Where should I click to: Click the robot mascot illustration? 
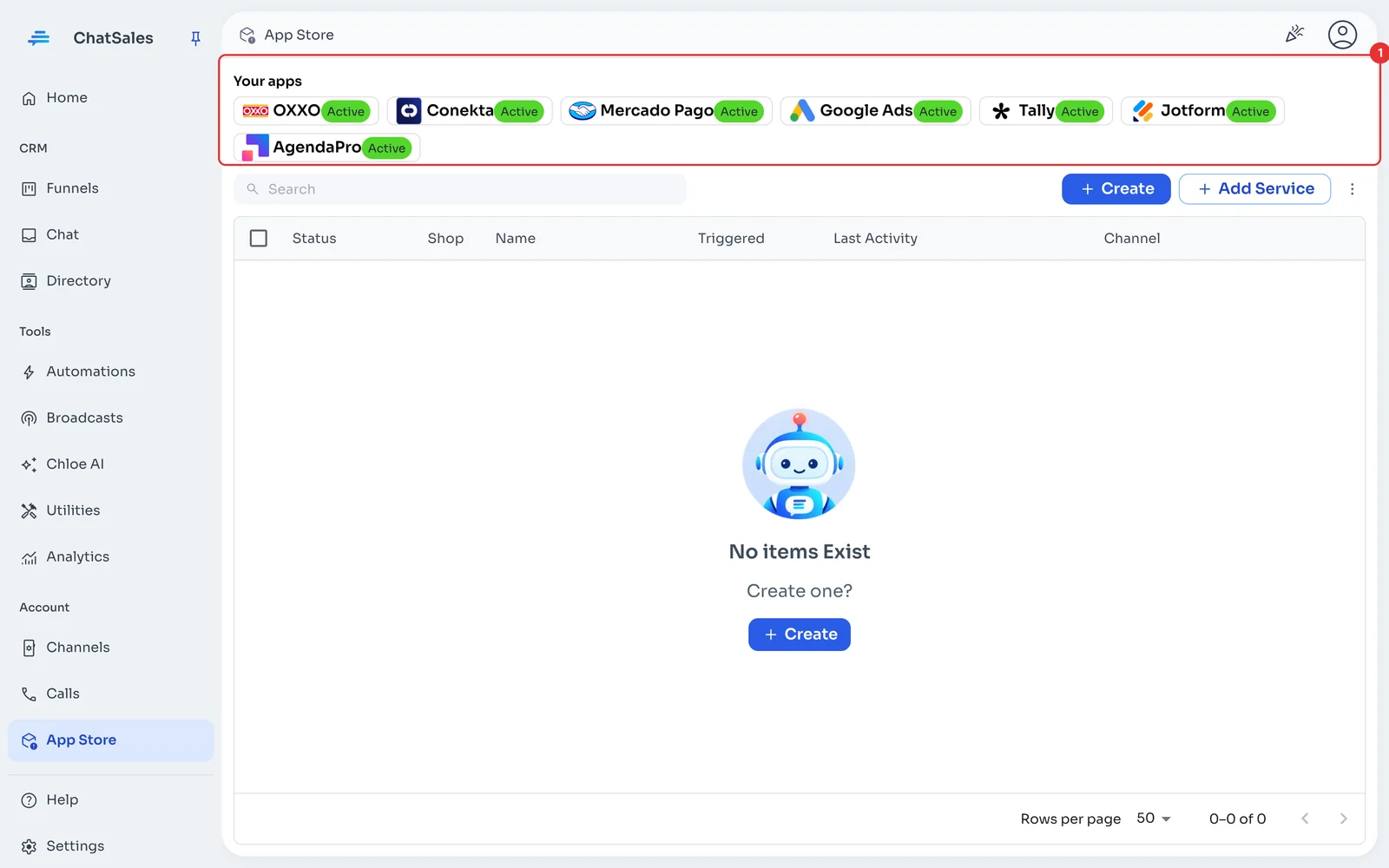[x=799, y=464]
